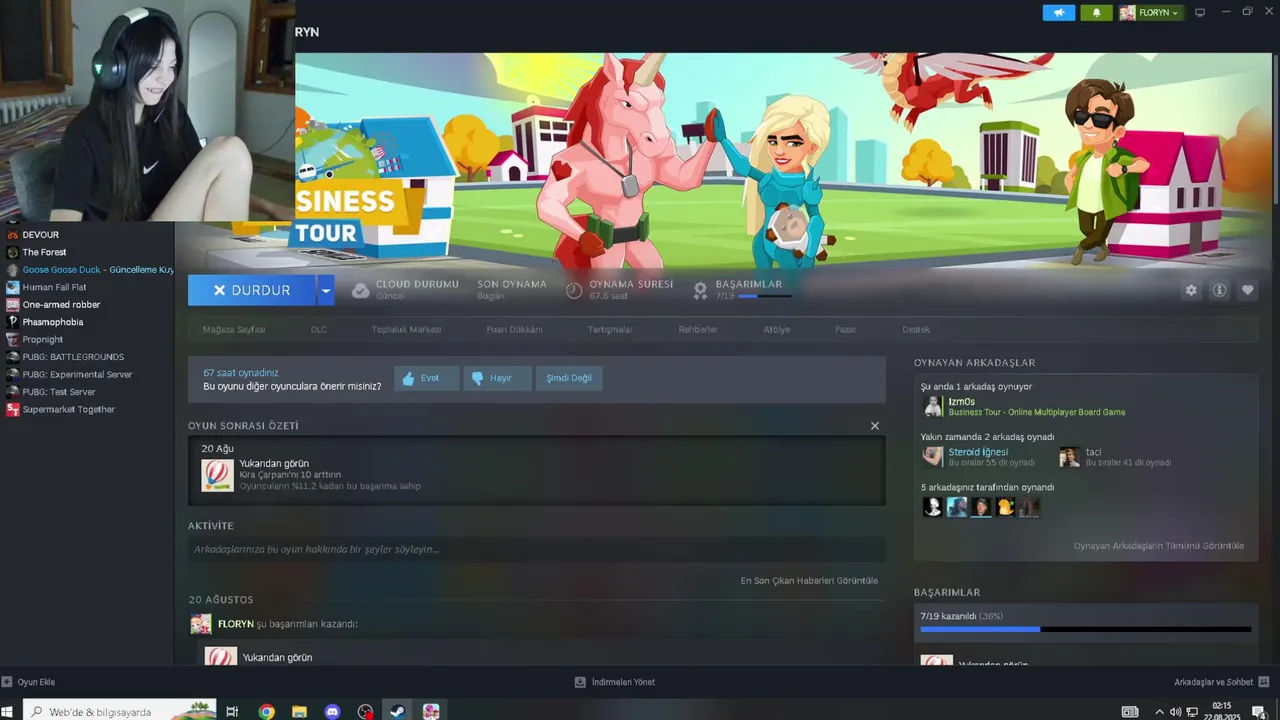Open the Windows Start menu
Viewport: 1280px width, 720px height.
8,712
